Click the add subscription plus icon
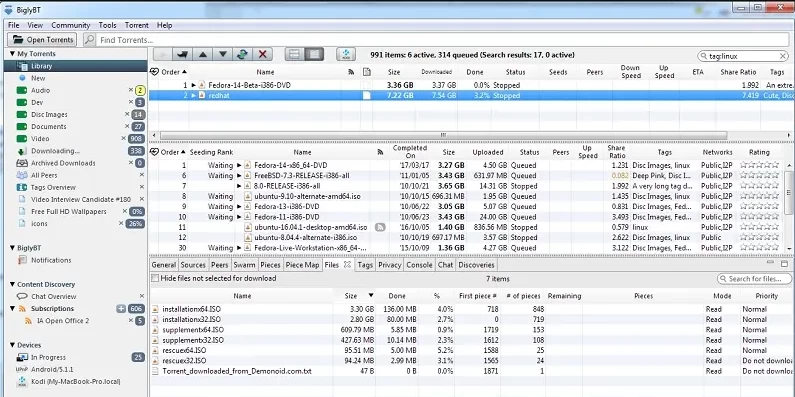The image size is (795, 397). [x=121, y=309]
